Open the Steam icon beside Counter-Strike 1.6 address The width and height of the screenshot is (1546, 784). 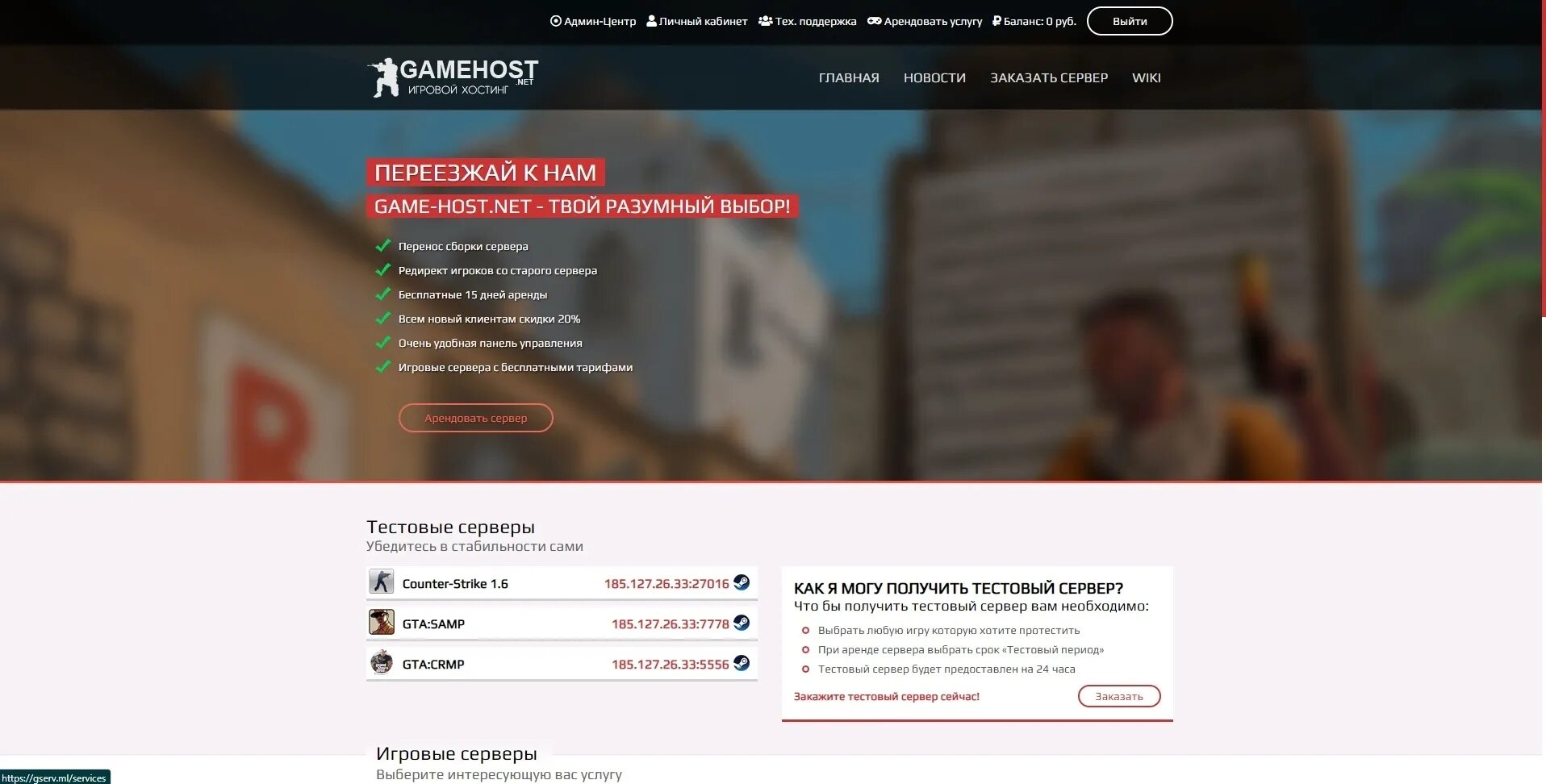click(x=742, y=582)
